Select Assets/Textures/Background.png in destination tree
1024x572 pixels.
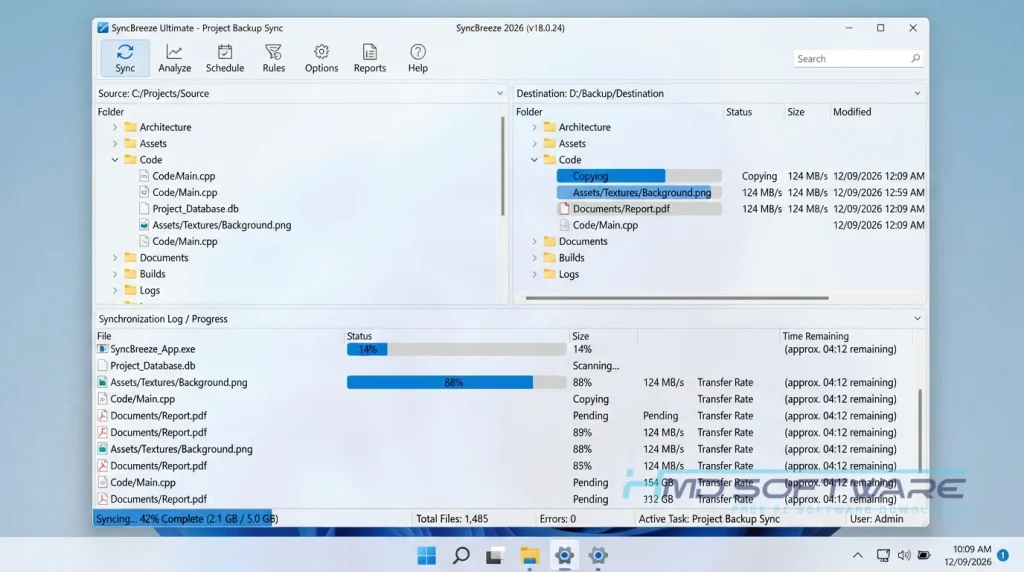(641, 193)
